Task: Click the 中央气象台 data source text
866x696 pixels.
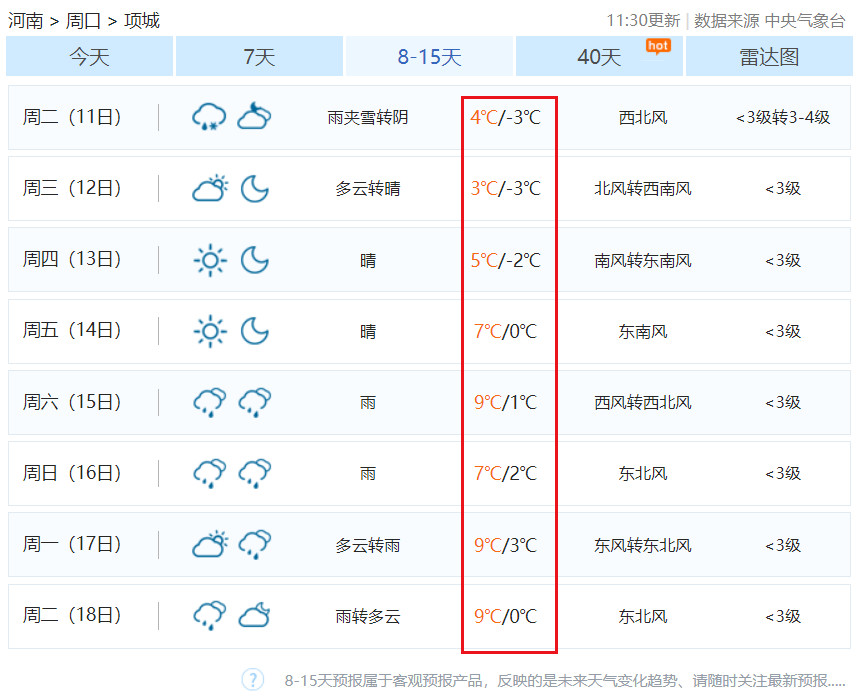Action: click(805, 21)
